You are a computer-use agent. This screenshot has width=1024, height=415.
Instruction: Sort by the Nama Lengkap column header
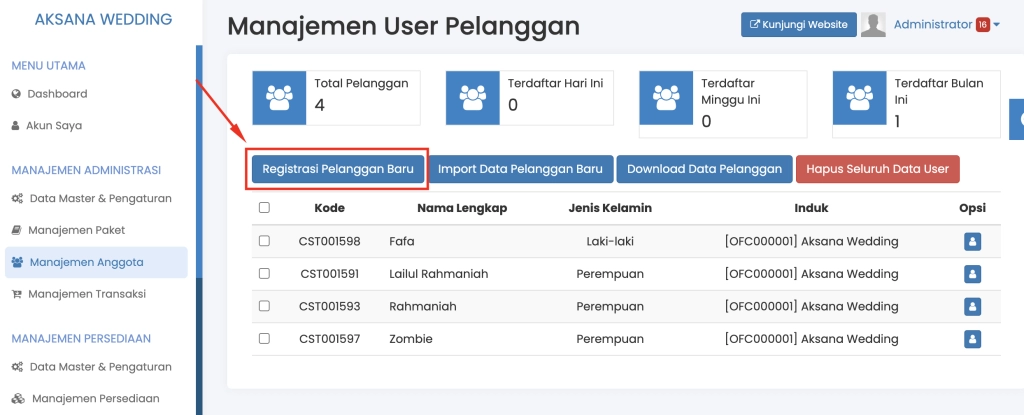coord(462,208)
